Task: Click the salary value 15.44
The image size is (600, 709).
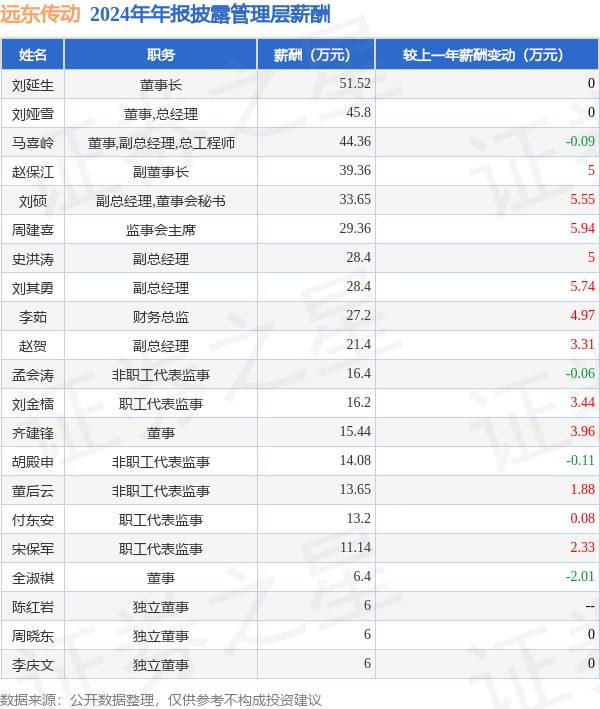Action: 355,431
